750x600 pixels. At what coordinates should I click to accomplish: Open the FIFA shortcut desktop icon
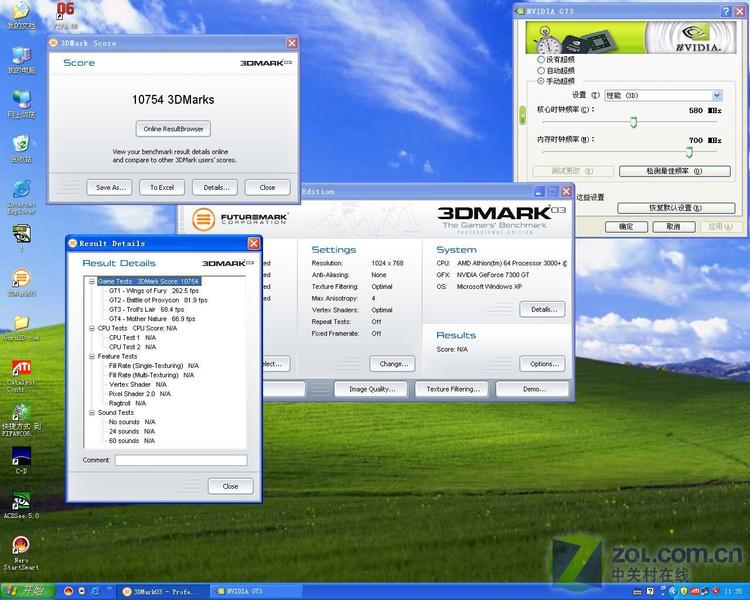(21, 420)
